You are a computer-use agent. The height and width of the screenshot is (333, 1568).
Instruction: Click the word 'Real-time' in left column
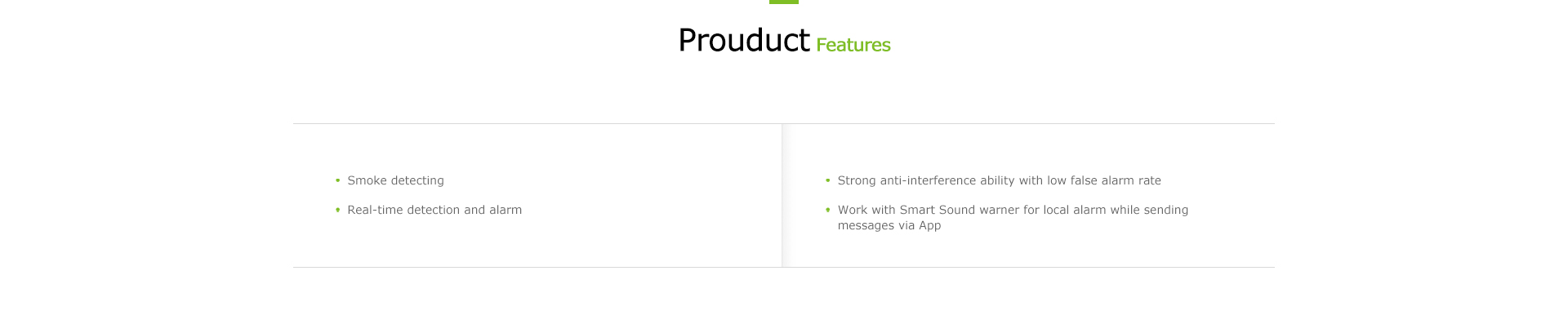(x=375, y=210)
